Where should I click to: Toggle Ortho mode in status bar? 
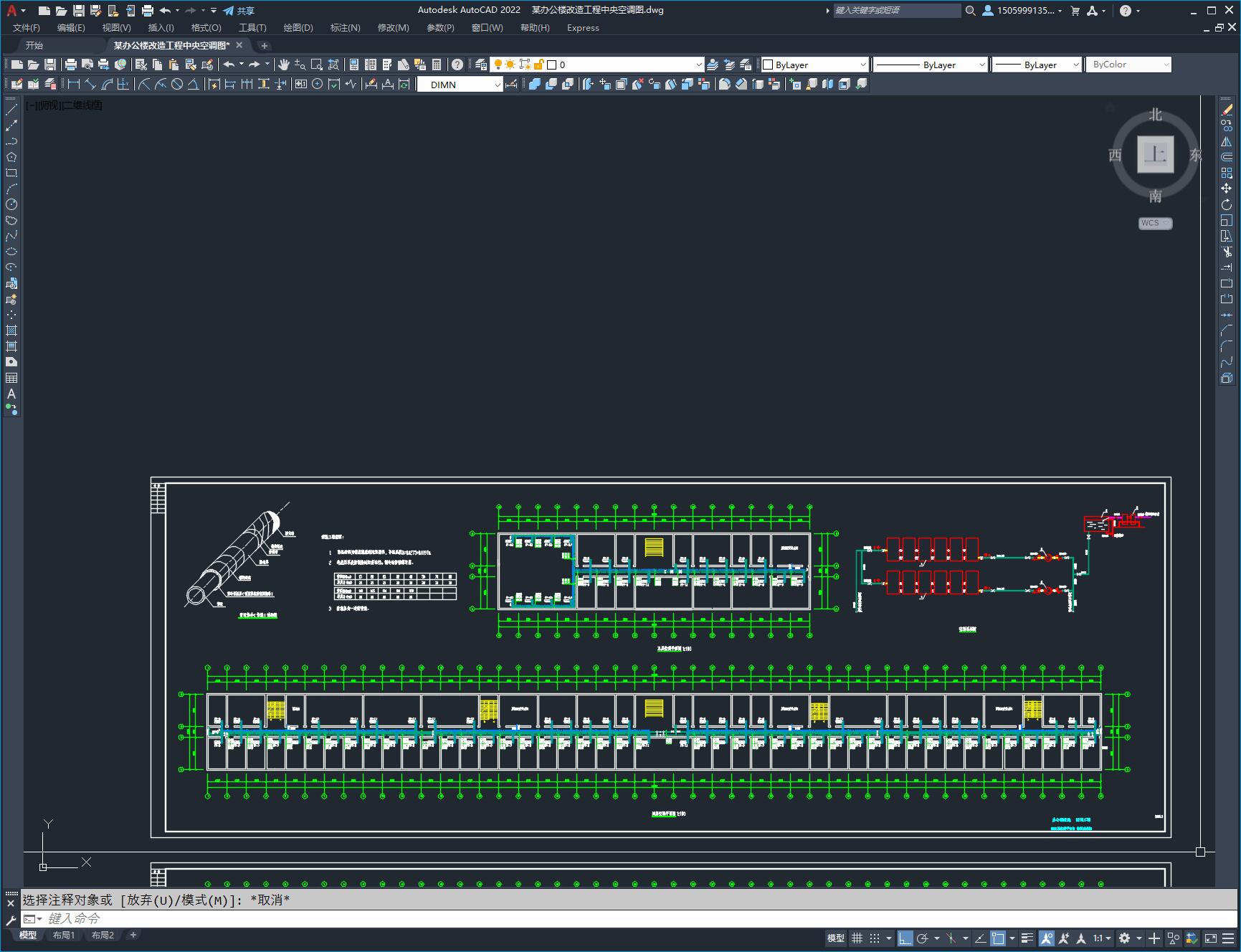coord(905,938)
